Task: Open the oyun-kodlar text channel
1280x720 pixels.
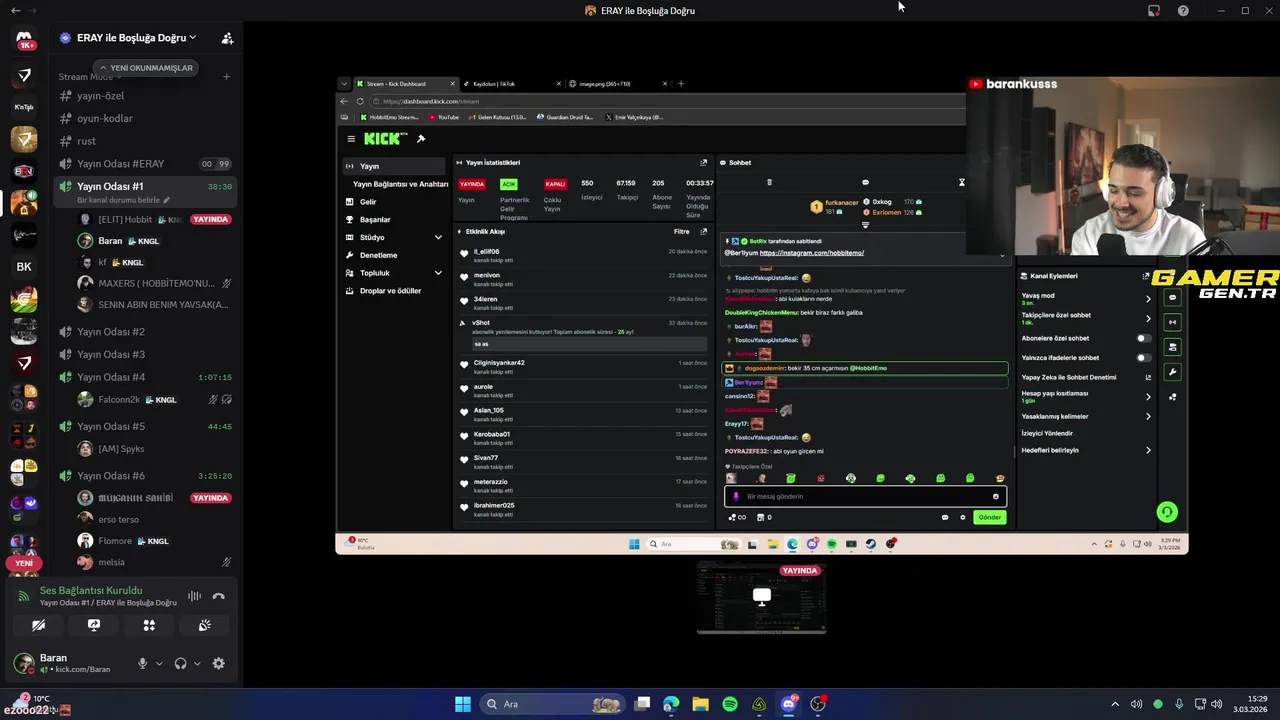Action: 145,118
